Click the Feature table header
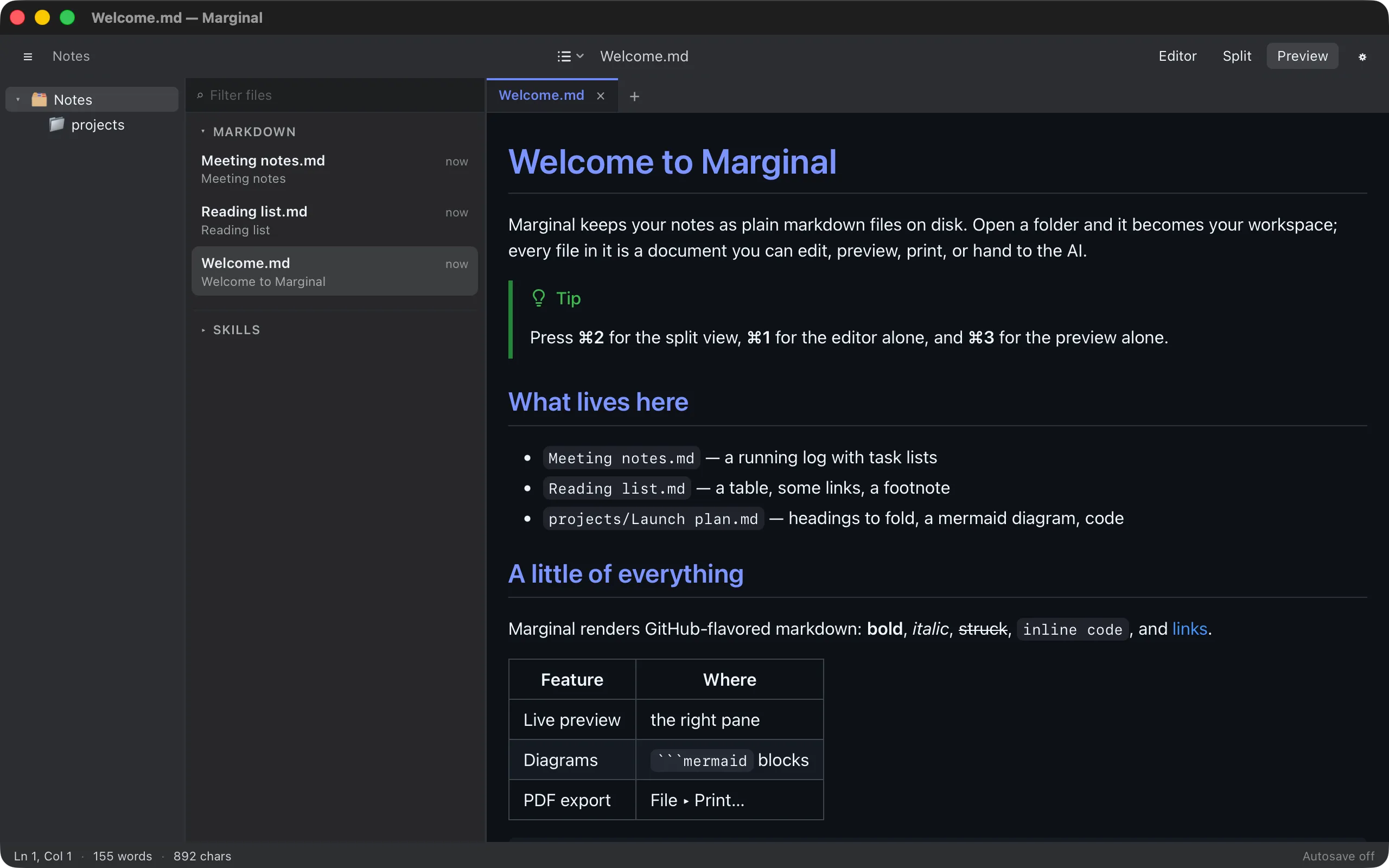1389x868 pixels. coord(572,679)
